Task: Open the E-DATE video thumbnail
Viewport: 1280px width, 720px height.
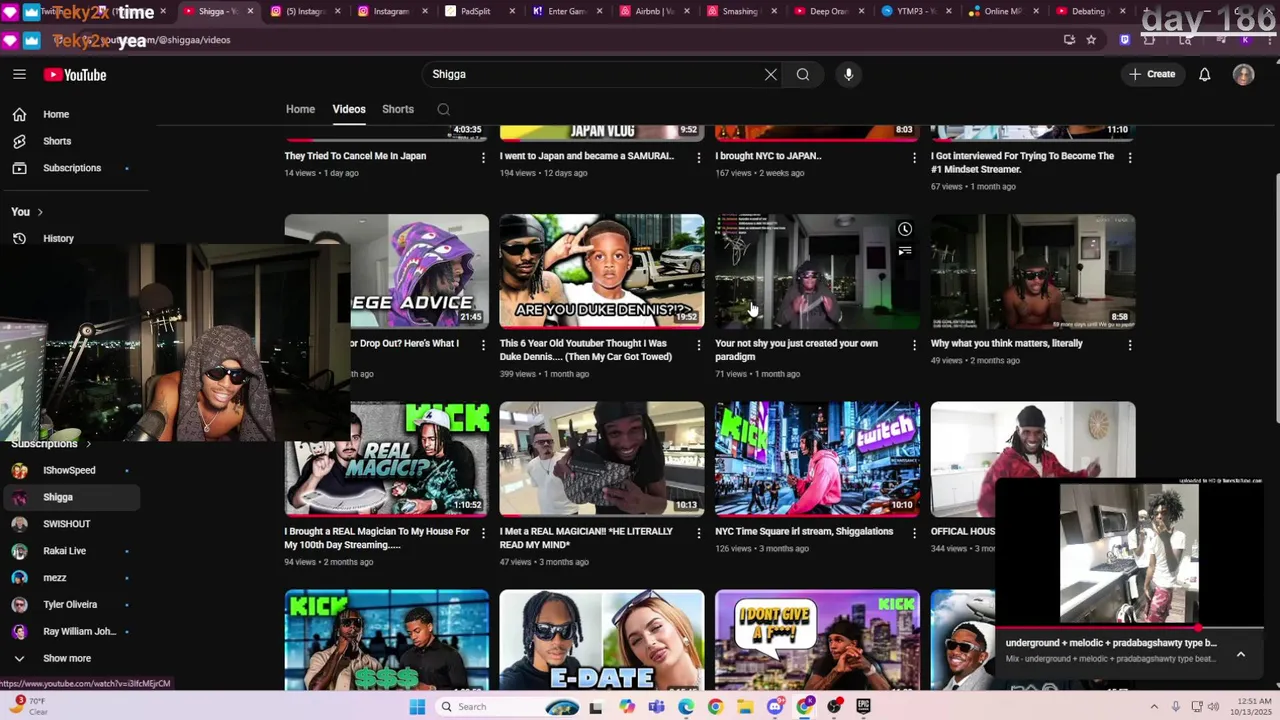Action: [x=602, y=640]
